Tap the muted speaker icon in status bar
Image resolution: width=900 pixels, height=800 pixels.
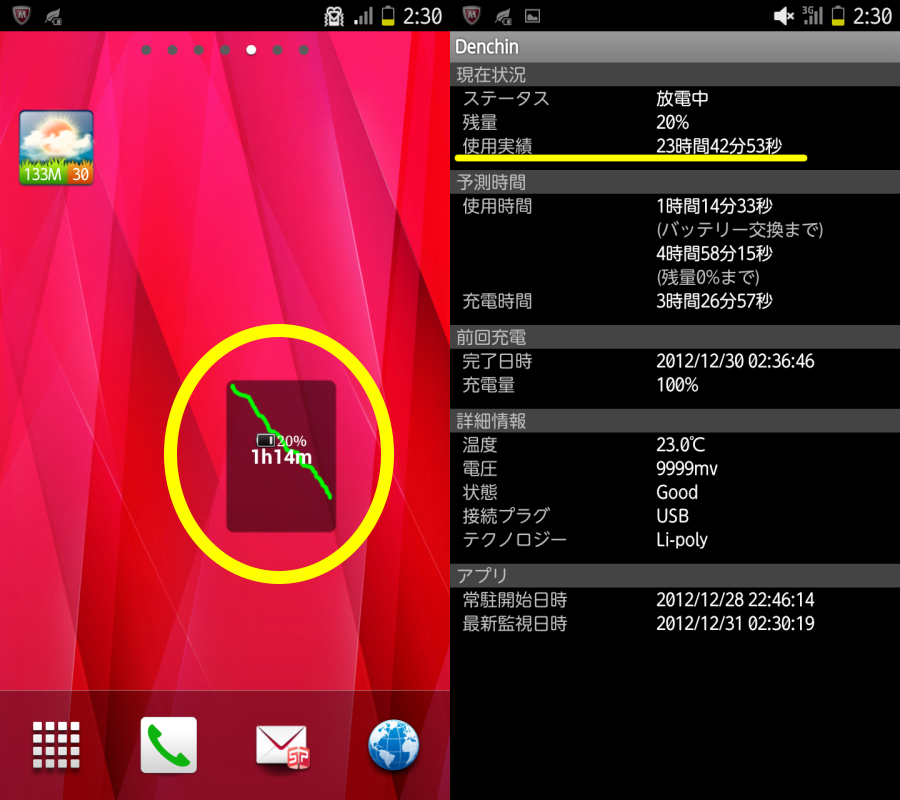pyautogui.click(x=783, y=16)
